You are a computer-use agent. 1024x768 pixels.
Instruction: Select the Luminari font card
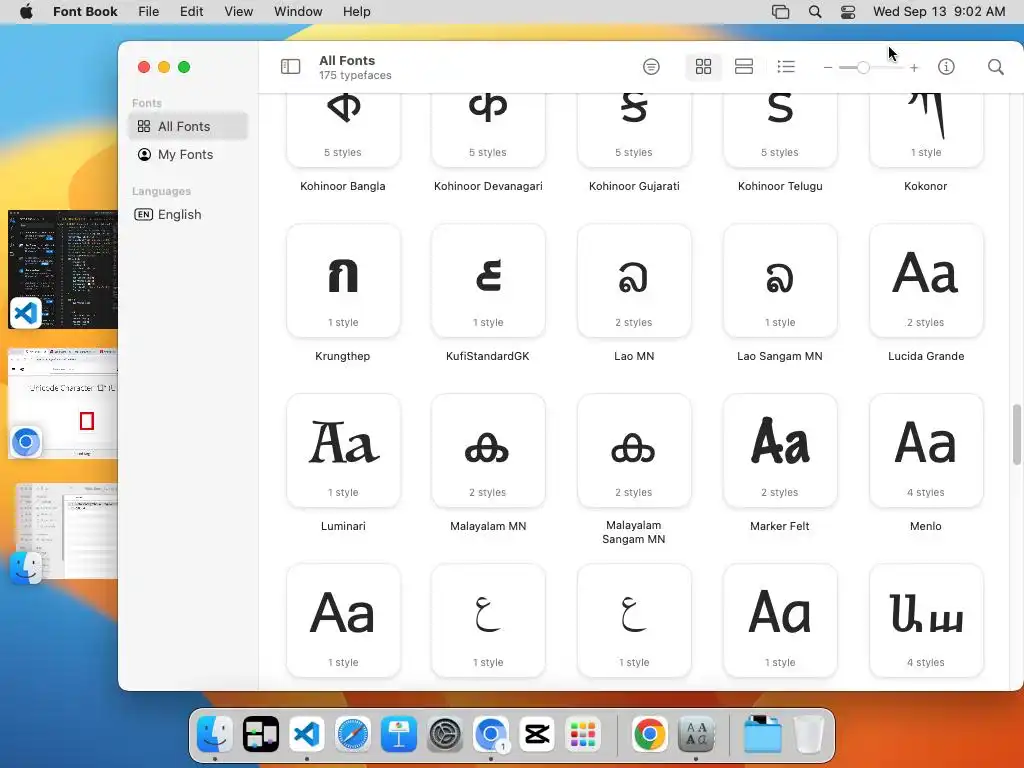(x=343, y=451)
